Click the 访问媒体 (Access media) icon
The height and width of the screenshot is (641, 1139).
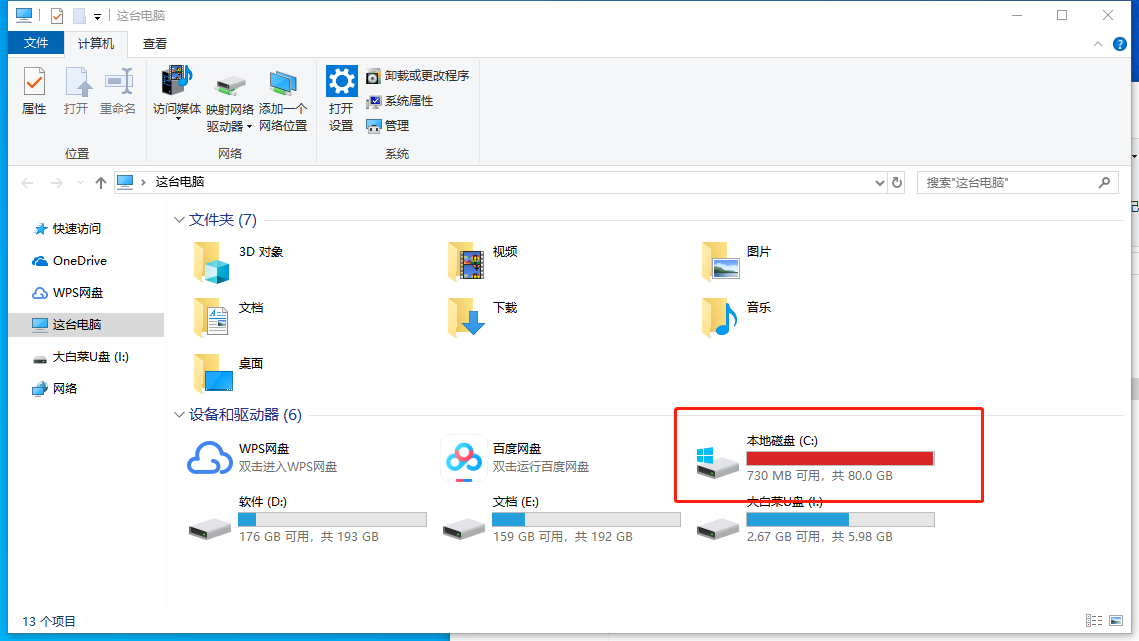tap(177, 92)
